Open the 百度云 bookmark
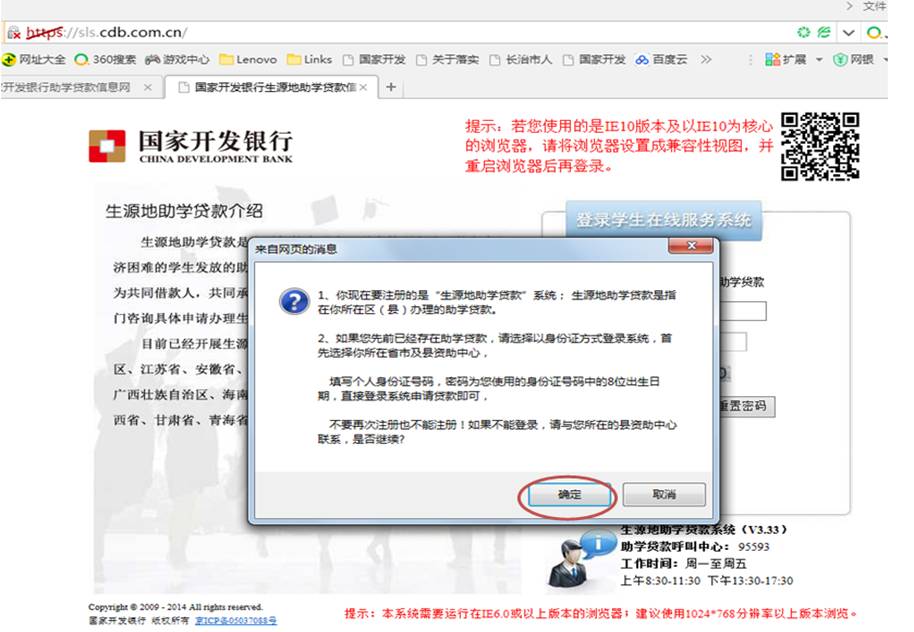The height and width of the screenshot is (632, 914). point(662,59)
